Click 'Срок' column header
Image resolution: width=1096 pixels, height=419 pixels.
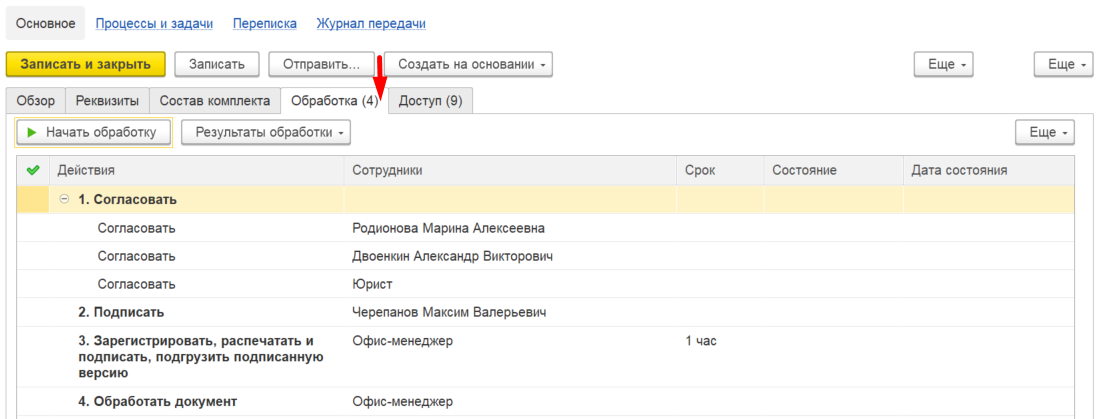[x=720, y=170]
